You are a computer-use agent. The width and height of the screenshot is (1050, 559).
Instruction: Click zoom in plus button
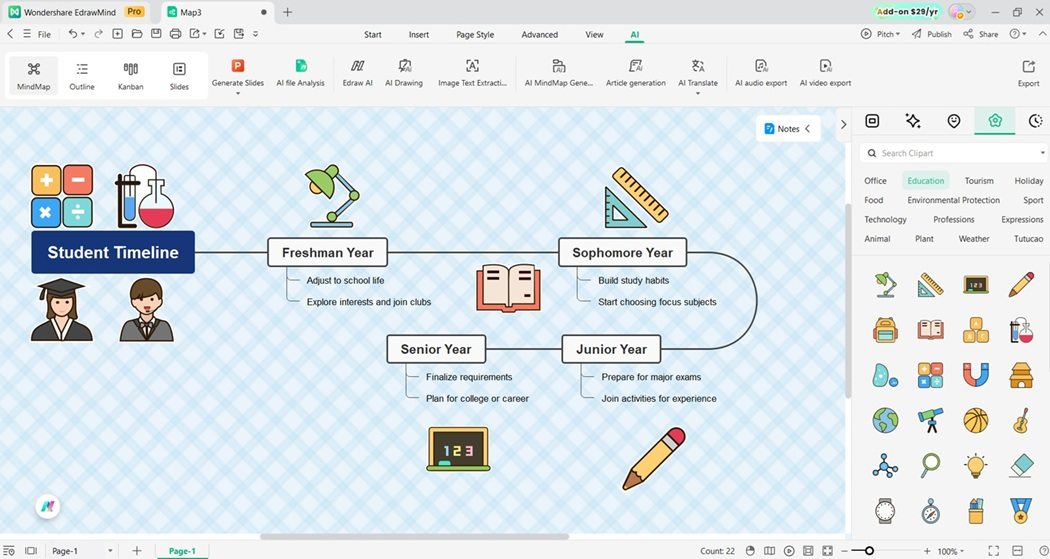click(927, 551)
